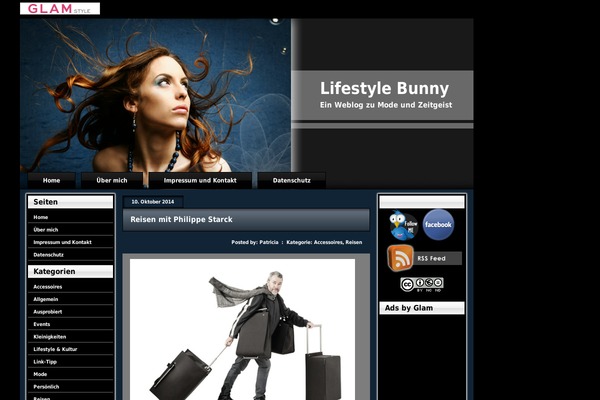Image resolution: width=600 pixels, height=400 pixels.
Task: Open Über mich in the top navigation
Action: [x=112, y=181]
